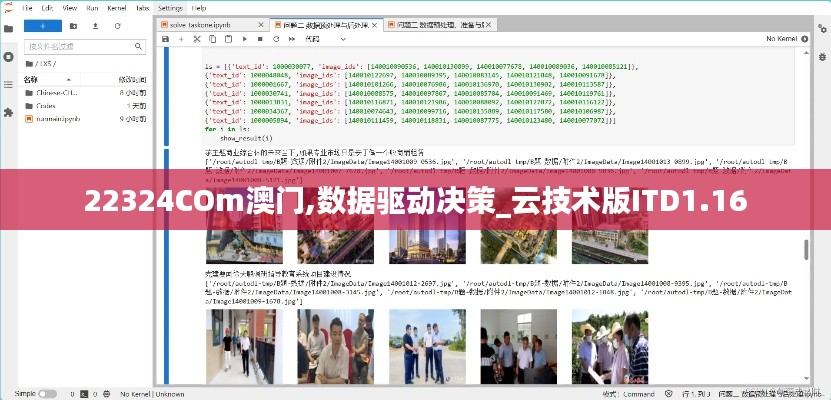
Task: Interrupt the kernel with stop icon
Action: tap(260, 39)
